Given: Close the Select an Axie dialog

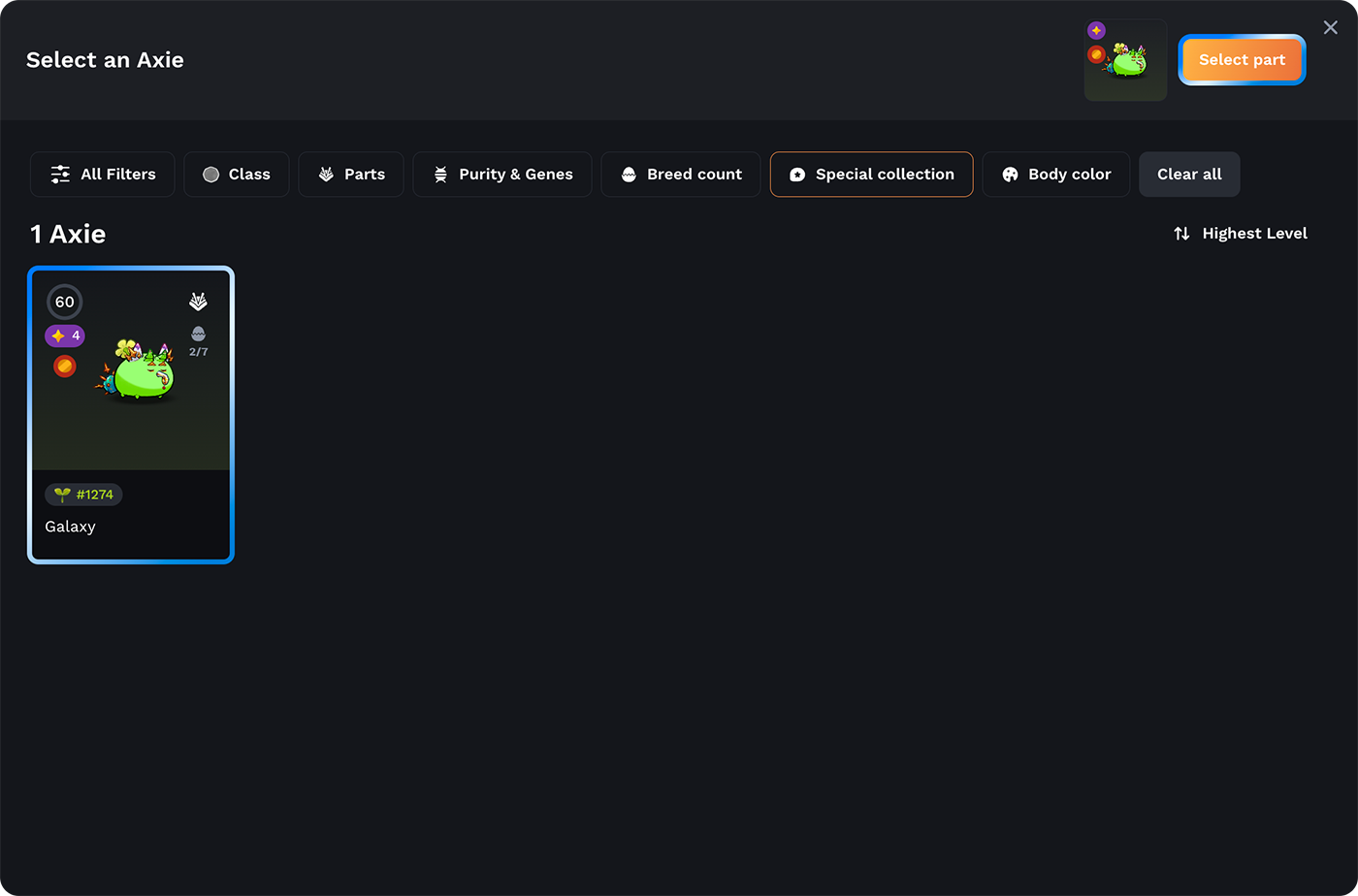Looking at the screenshot, I should pos(1331,27).
